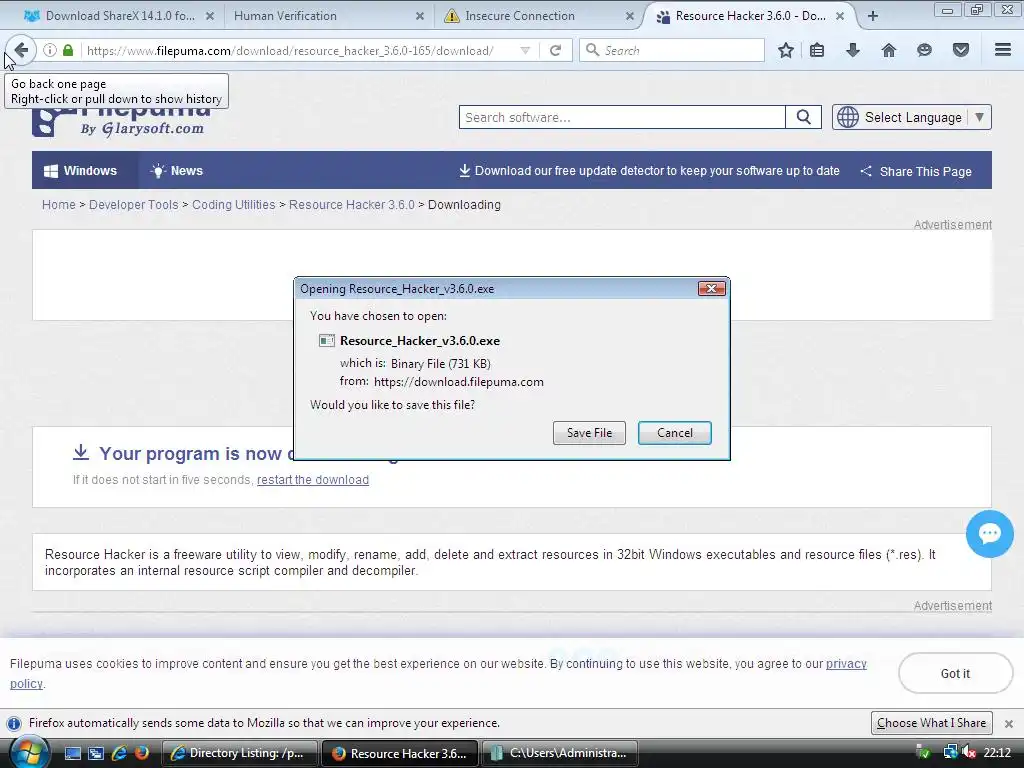Open Coding Utilities breadcrumb

pos(233,205)
